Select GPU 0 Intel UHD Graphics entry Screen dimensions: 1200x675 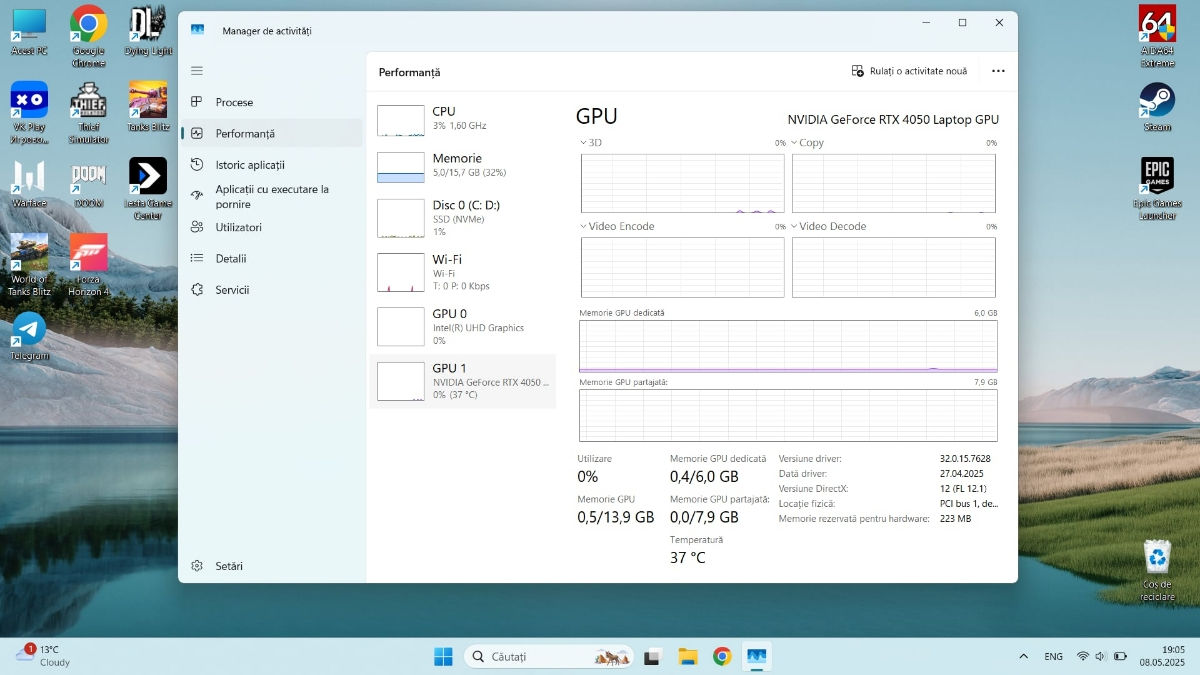[463, 327]
